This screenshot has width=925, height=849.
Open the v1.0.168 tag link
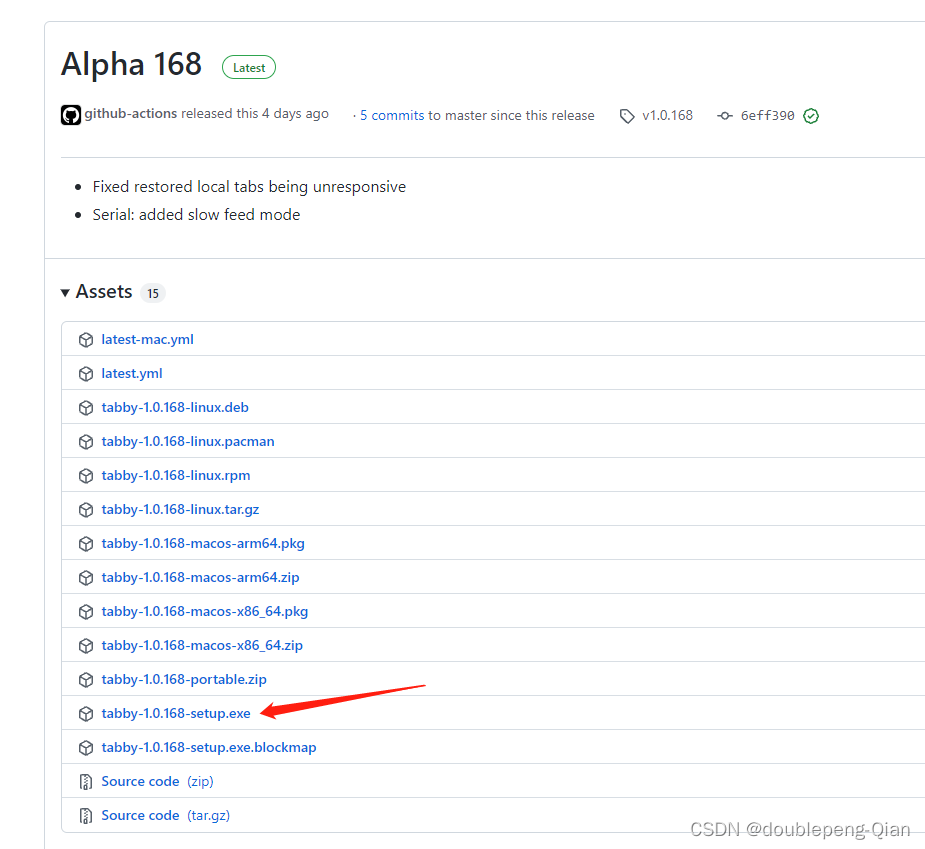coord(667,116)
